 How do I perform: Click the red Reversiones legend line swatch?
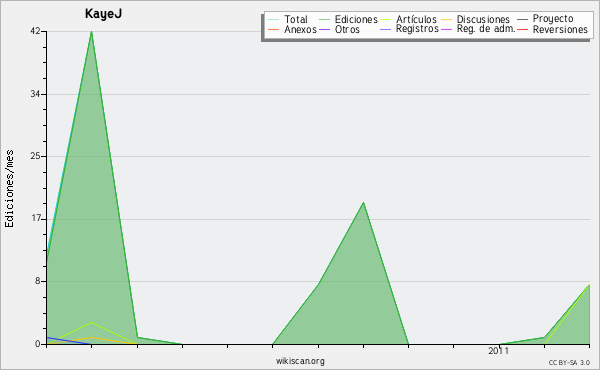tap(522, 29)
